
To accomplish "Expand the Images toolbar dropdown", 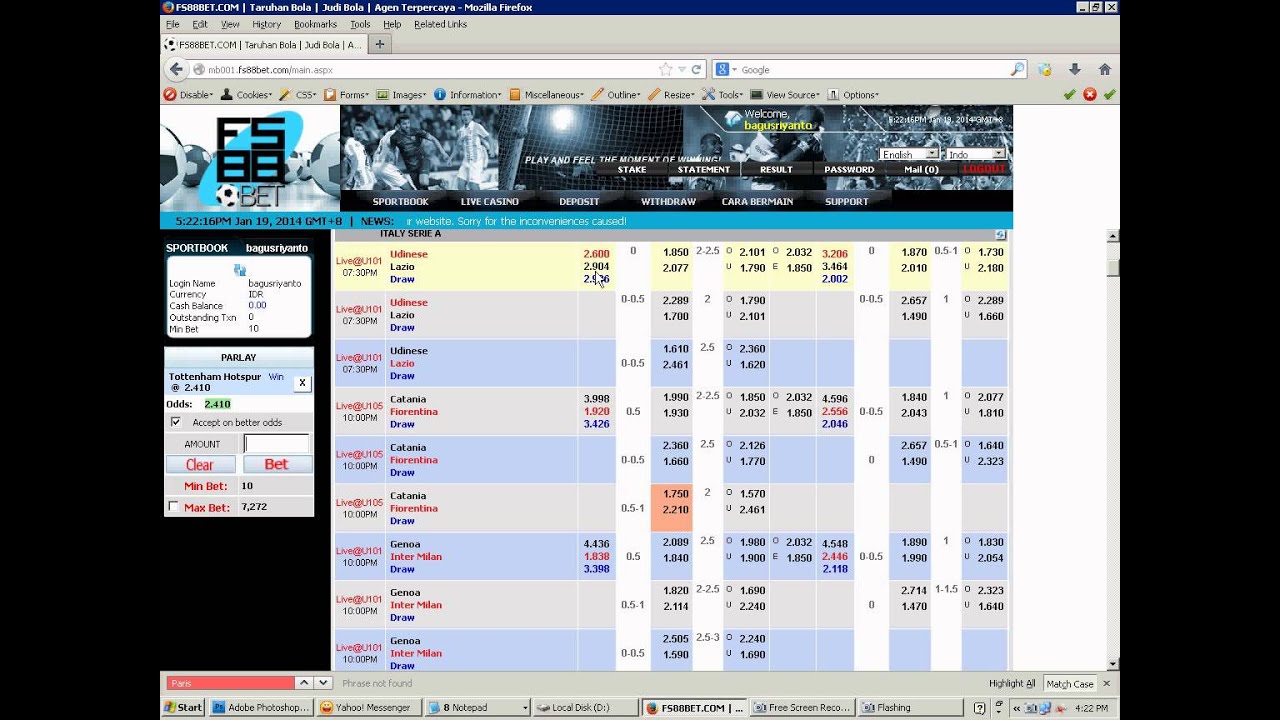I will point(401,95).
